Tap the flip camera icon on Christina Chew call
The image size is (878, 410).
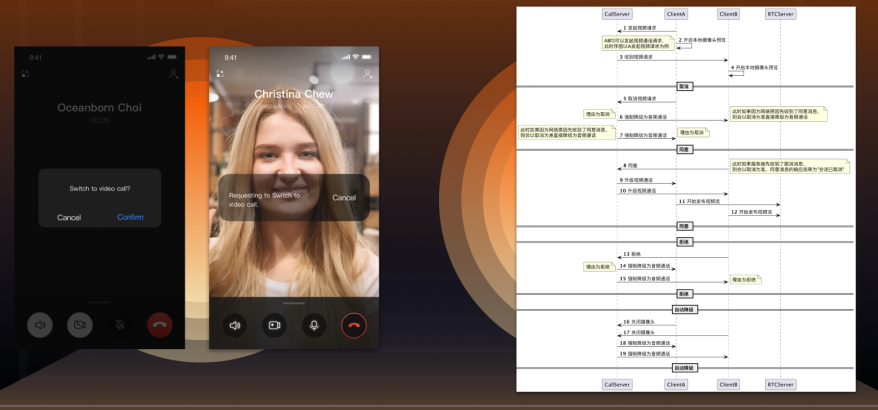[x=240, y=74]
